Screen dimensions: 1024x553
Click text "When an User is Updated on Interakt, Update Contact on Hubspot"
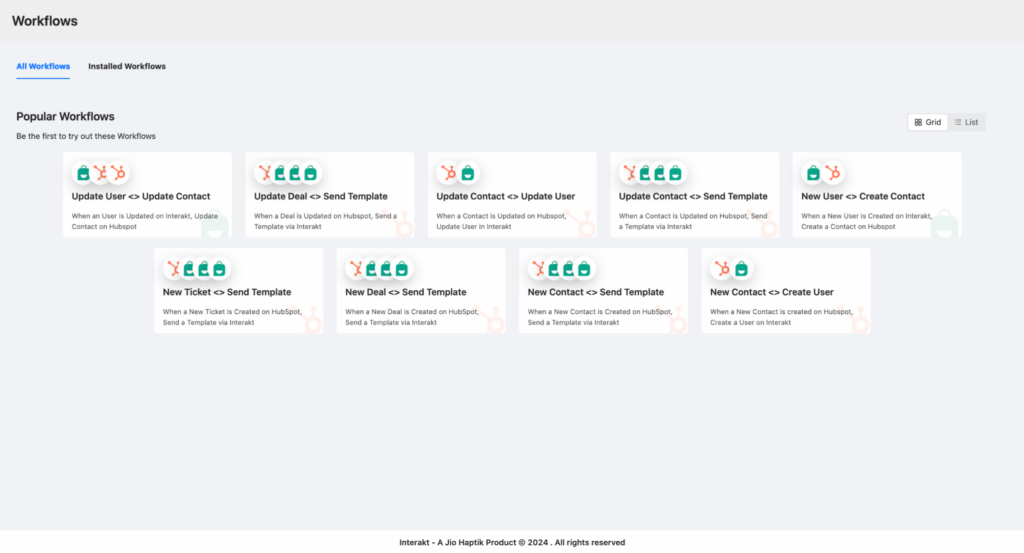pos(145,221)
